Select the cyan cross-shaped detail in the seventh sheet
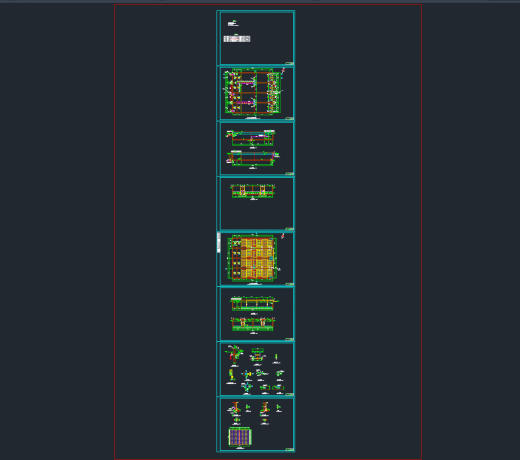This screenshot has height=460, width=520. click(247, 375)
